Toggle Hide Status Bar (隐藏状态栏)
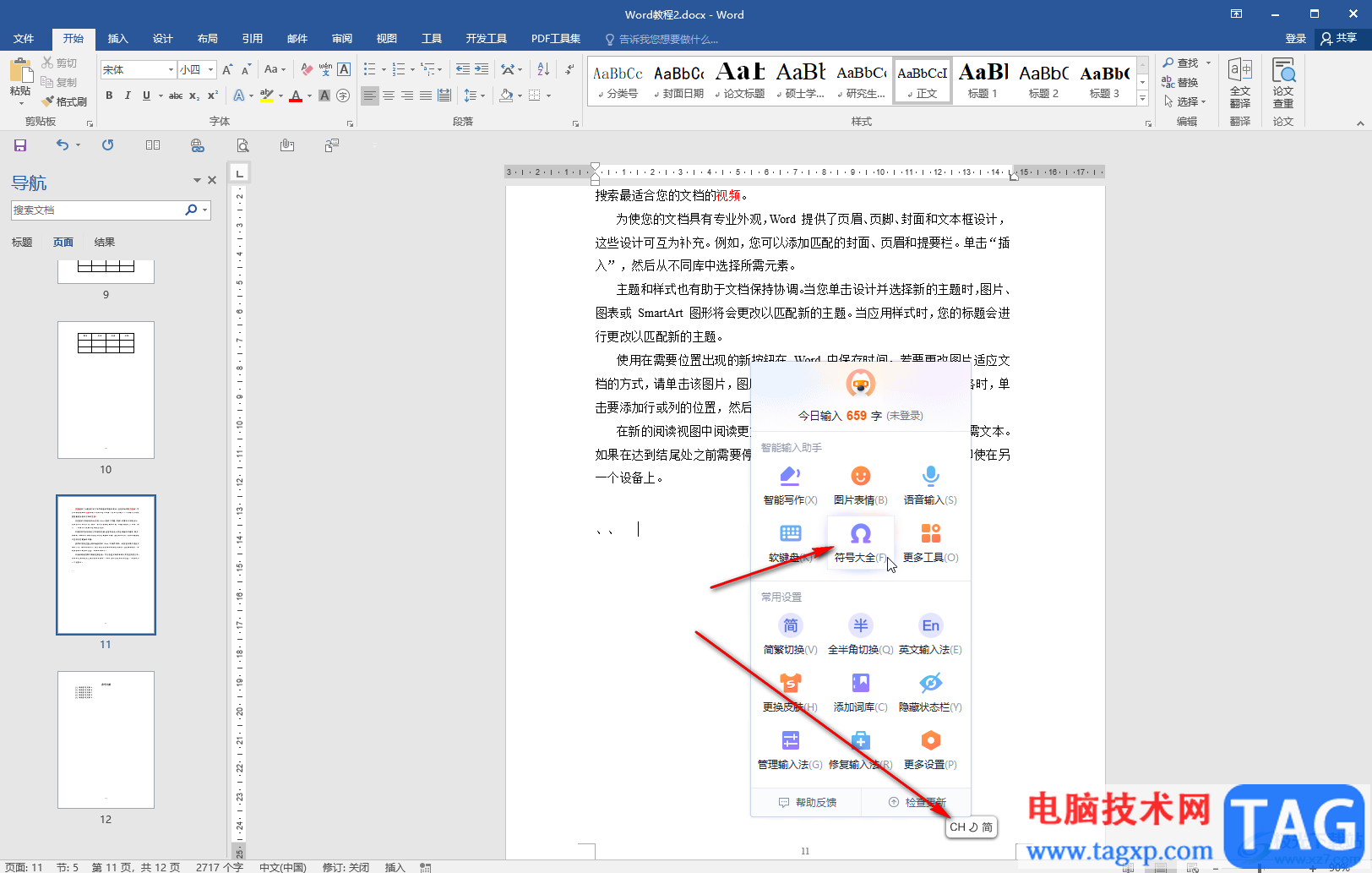The height and width of the screenshot is (873, 1372). point(930,692)
